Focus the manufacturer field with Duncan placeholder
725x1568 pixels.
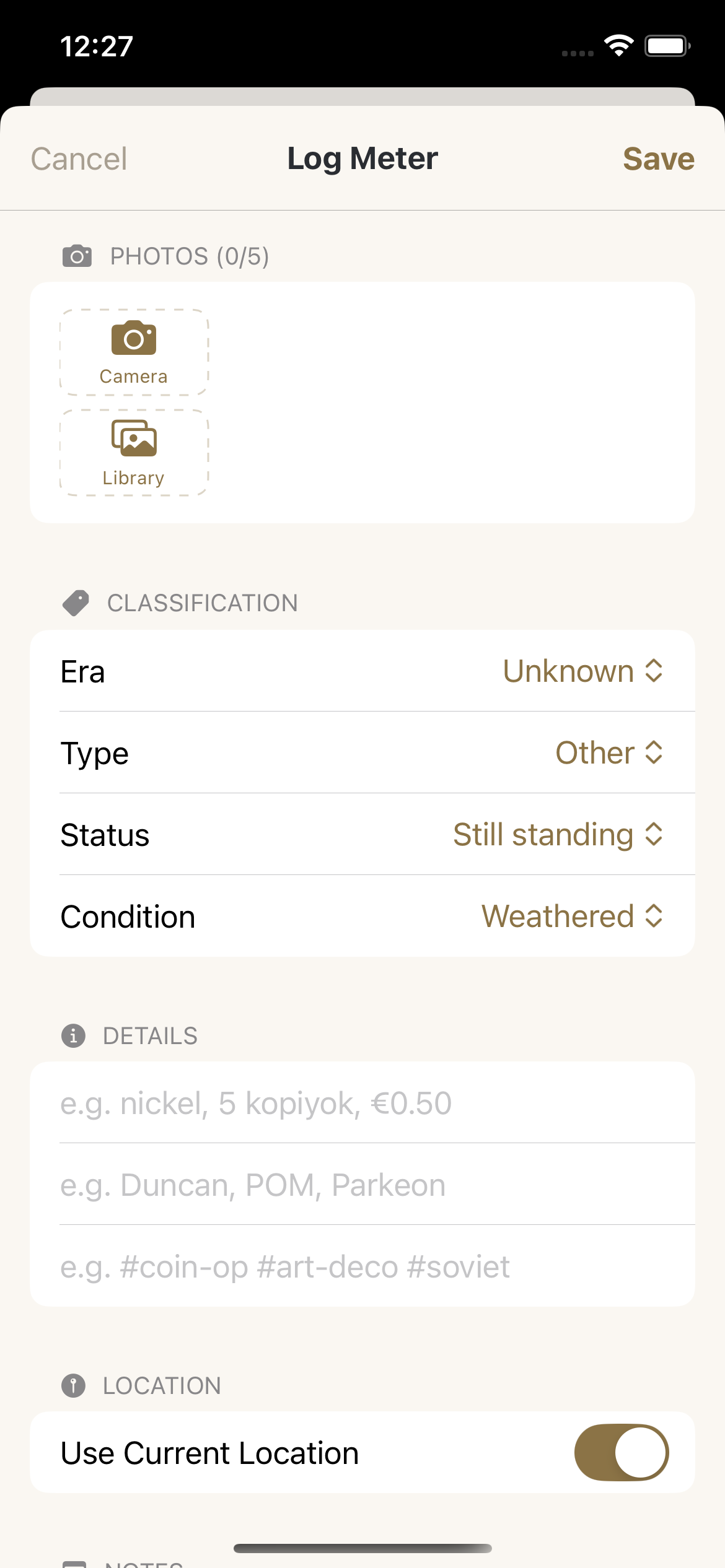[362, 1185]
